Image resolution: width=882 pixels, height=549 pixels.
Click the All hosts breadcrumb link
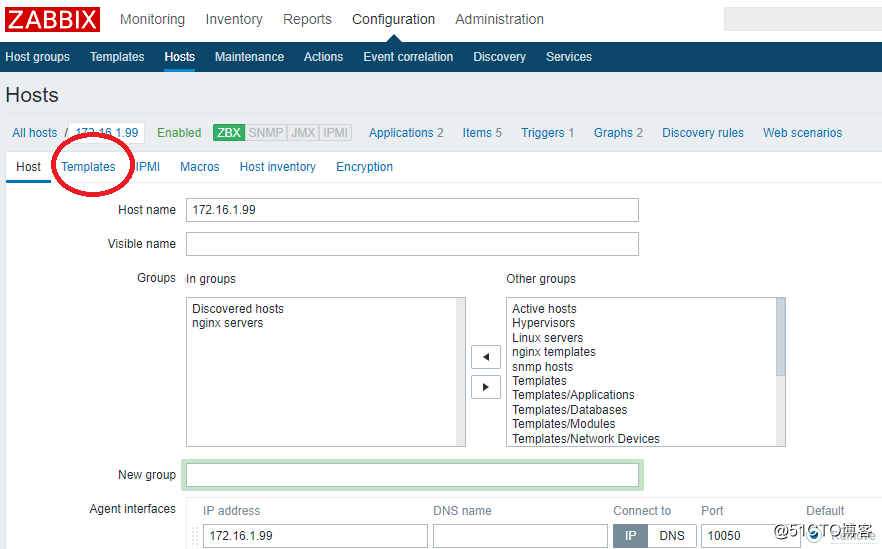pos(35,133)
